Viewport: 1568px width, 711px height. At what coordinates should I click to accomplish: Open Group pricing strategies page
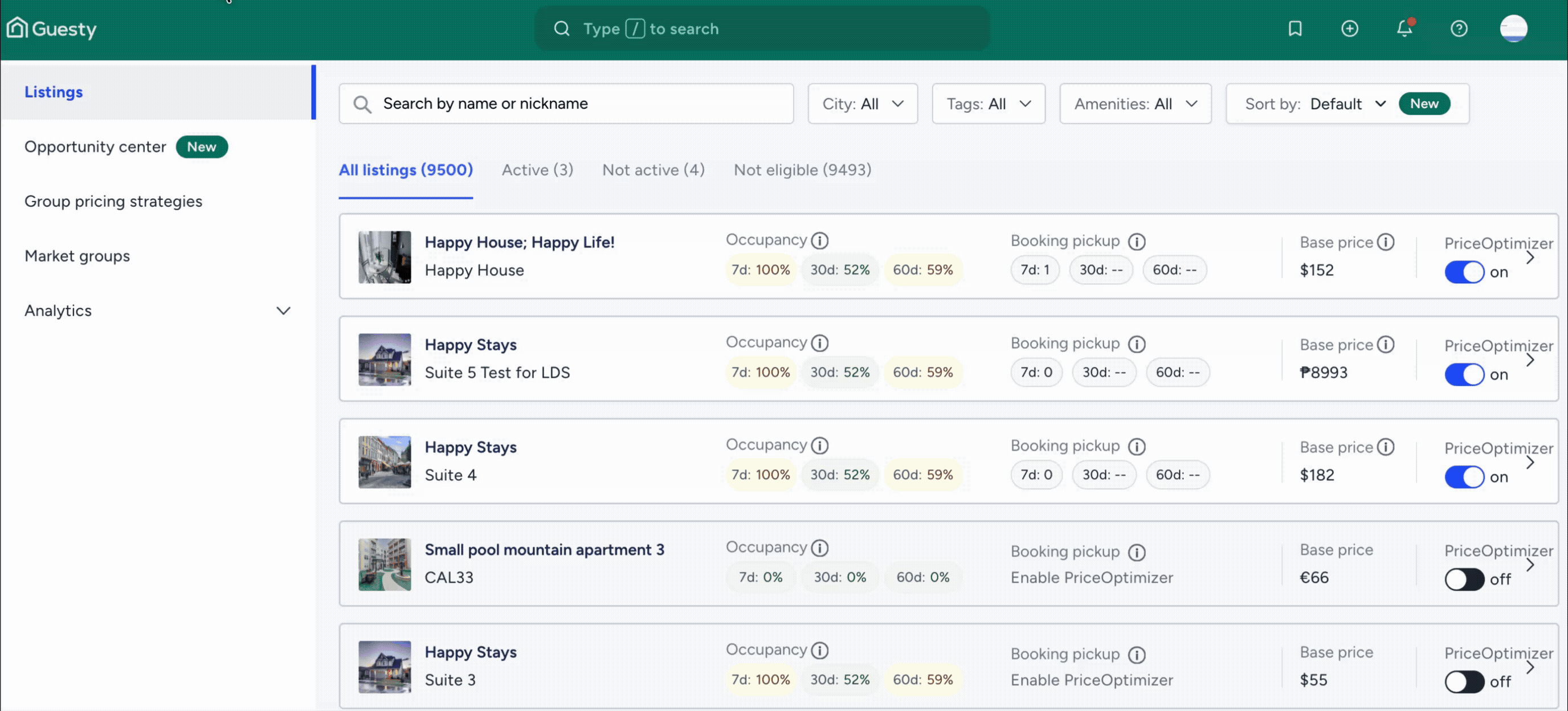pos(113,202)
